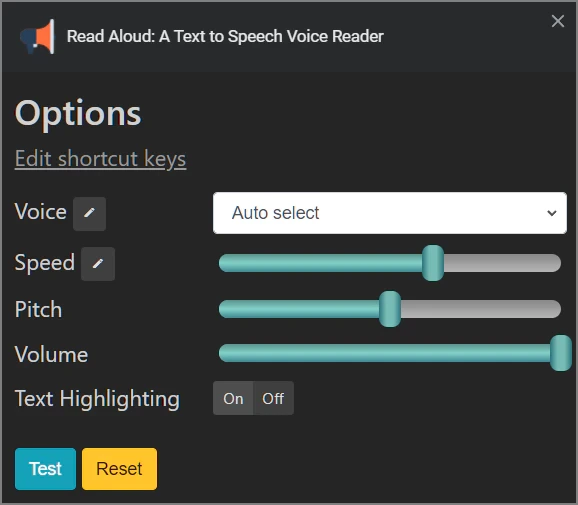Image resolution: width=578 pixels, height=505 pixels.
Task: Close the Read Aloud options popup
Action: point(558,21)
